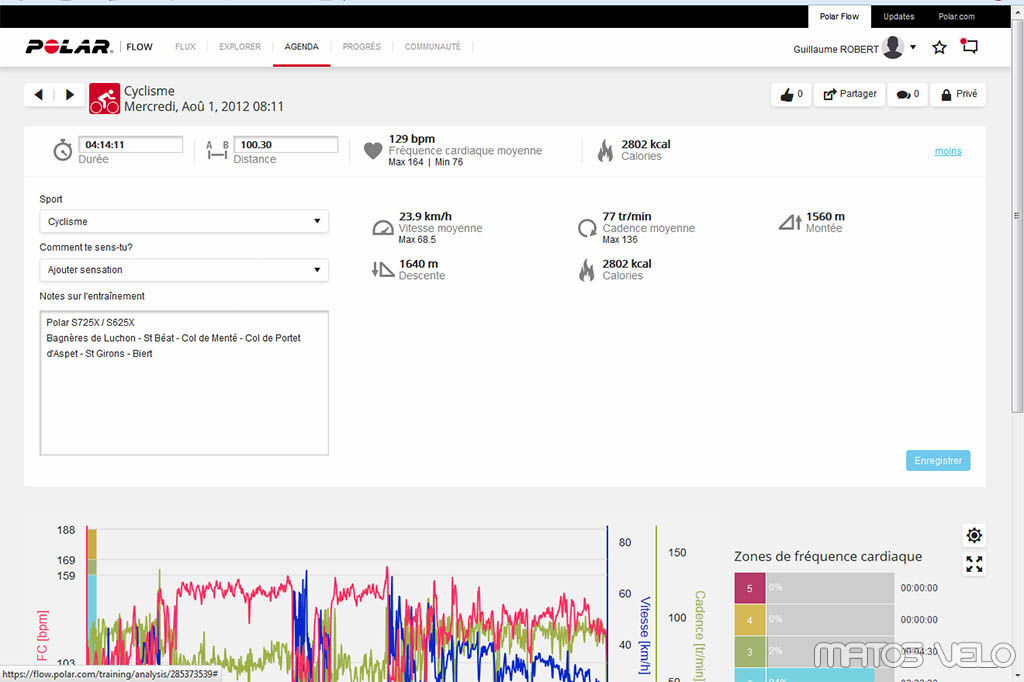1024x682 pixels.
Task: Click the Distance field showing 100.30
Action: 286,145
